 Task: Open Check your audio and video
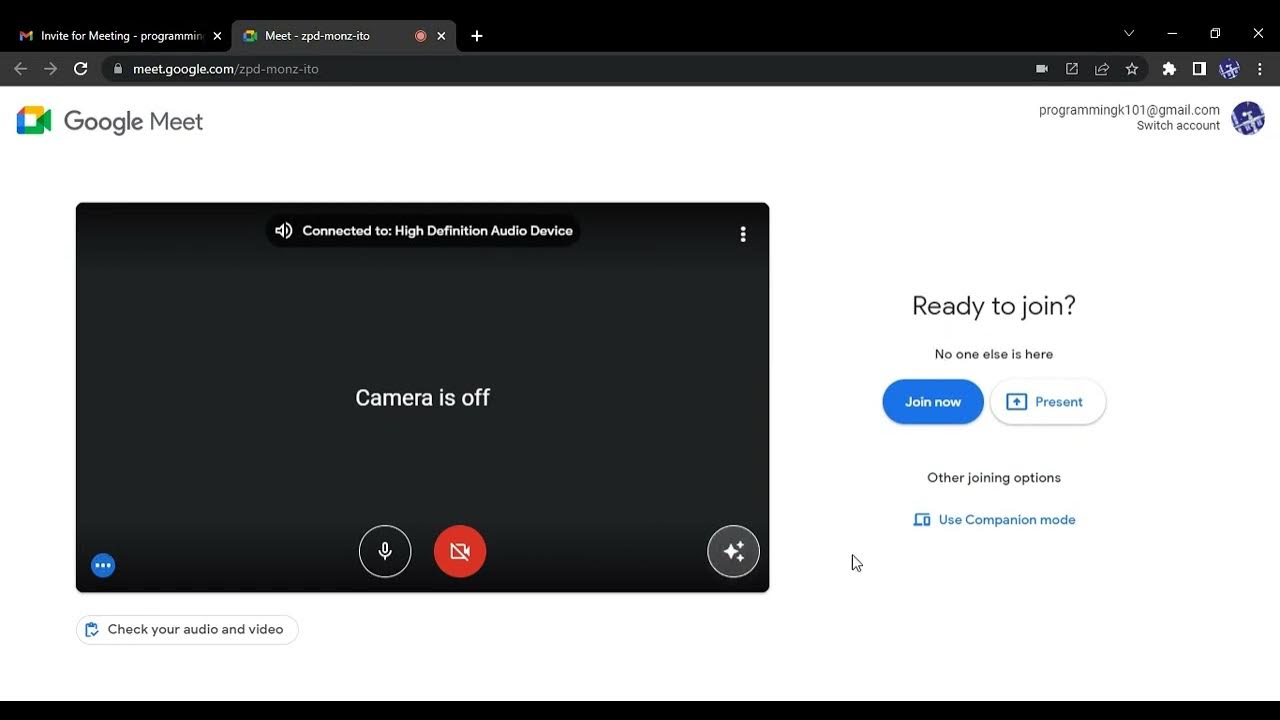[x=187, y=629]
